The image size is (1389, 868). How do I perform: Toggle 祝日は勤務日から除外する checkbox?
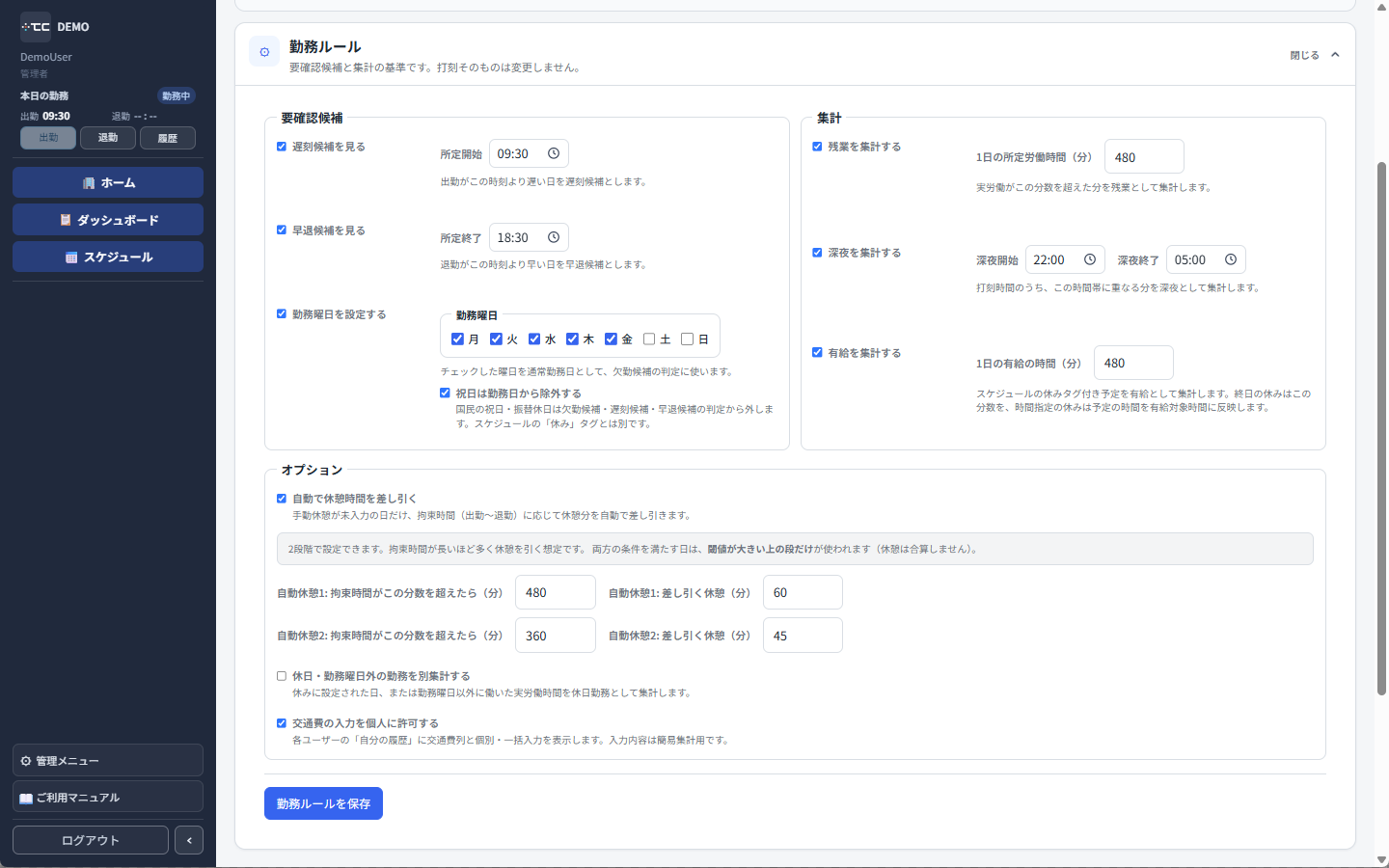(445, 393)
